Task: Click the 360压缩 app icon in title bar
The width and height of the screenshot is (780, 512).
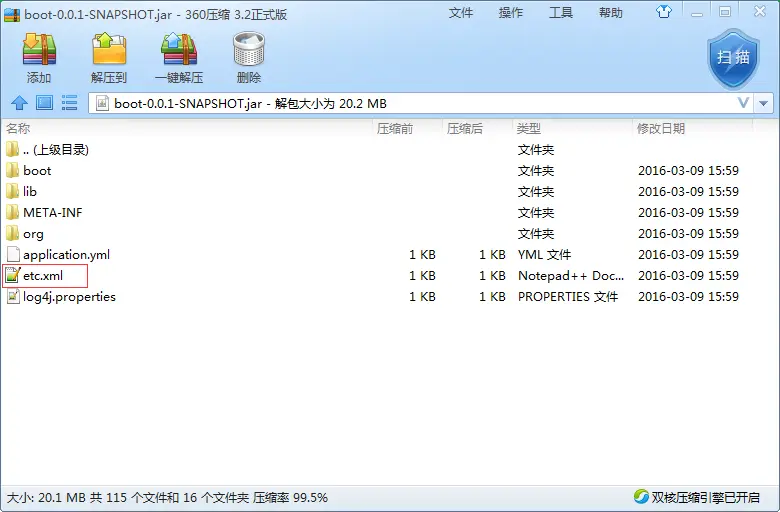Action: pos(11,14)
